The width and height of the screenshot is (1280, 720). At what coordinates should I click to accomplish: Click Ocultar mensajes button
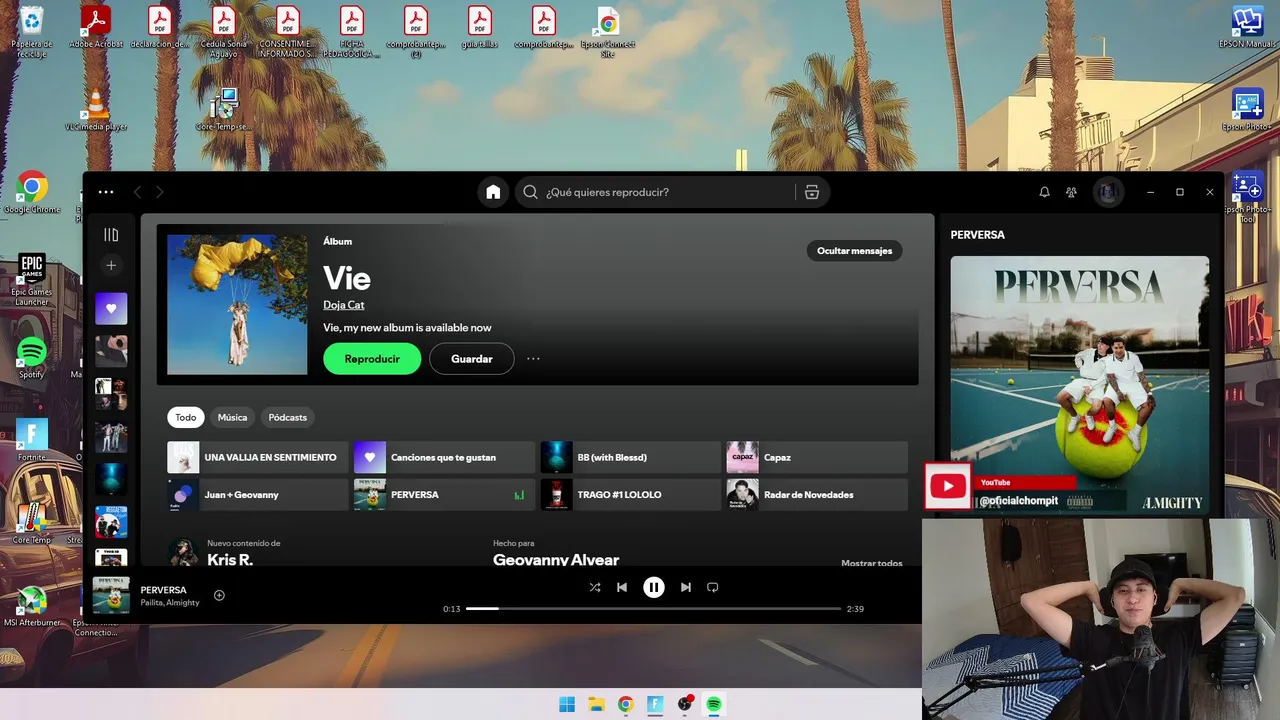click(854, 251)
